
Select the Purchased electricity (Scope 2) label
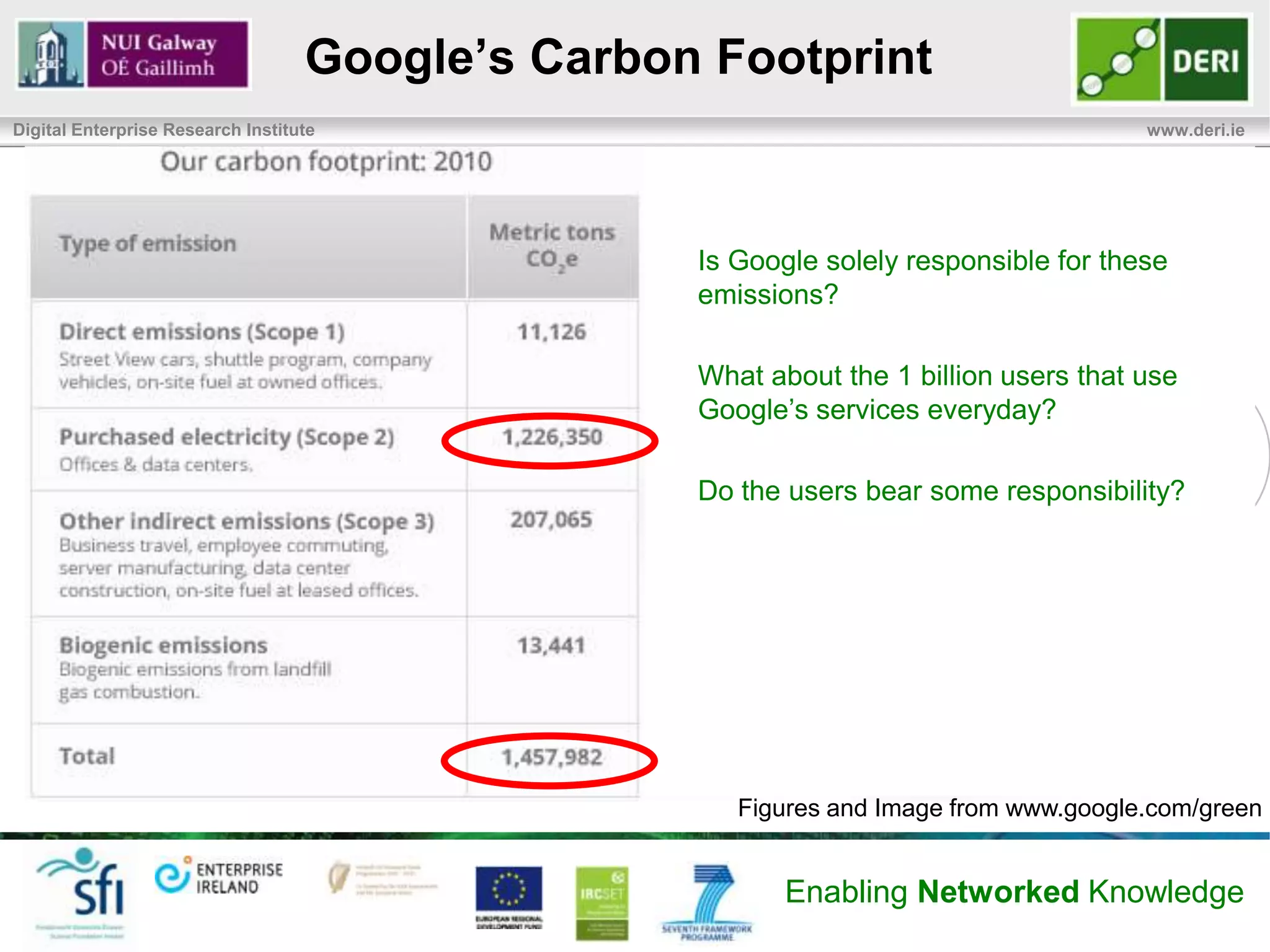point(226,438)
